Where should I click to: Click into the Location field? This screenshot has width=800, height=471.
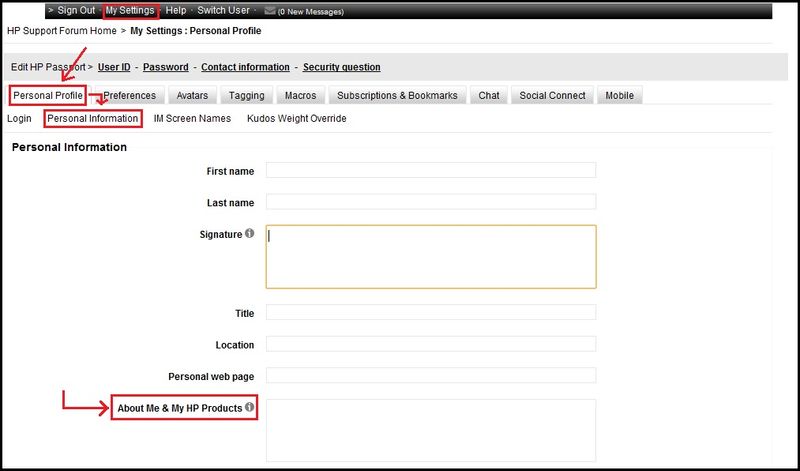431,344
